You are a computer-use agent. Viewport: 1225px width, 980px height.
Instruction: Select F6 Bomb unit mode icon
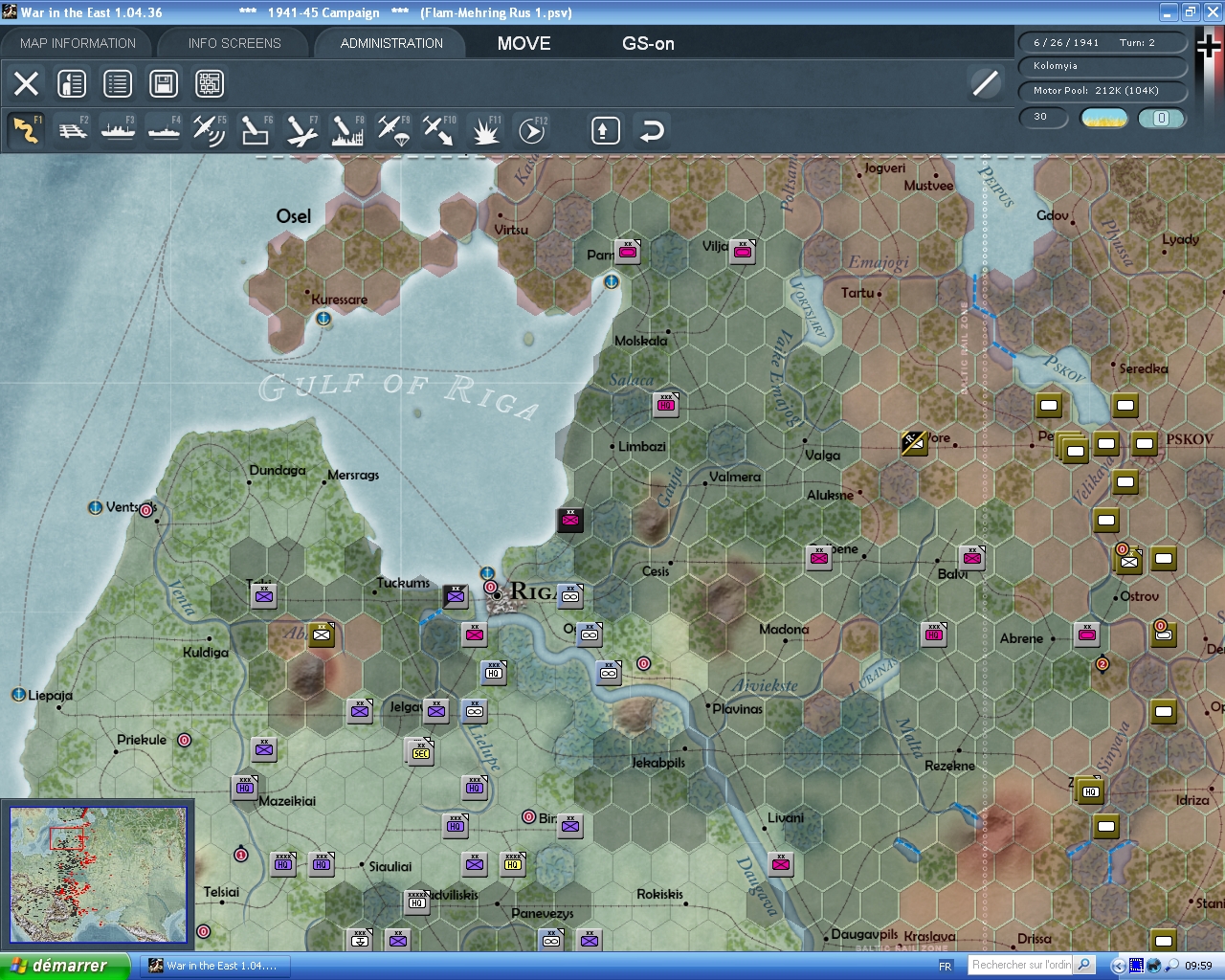pyautogui.click(x=256, y=130)
